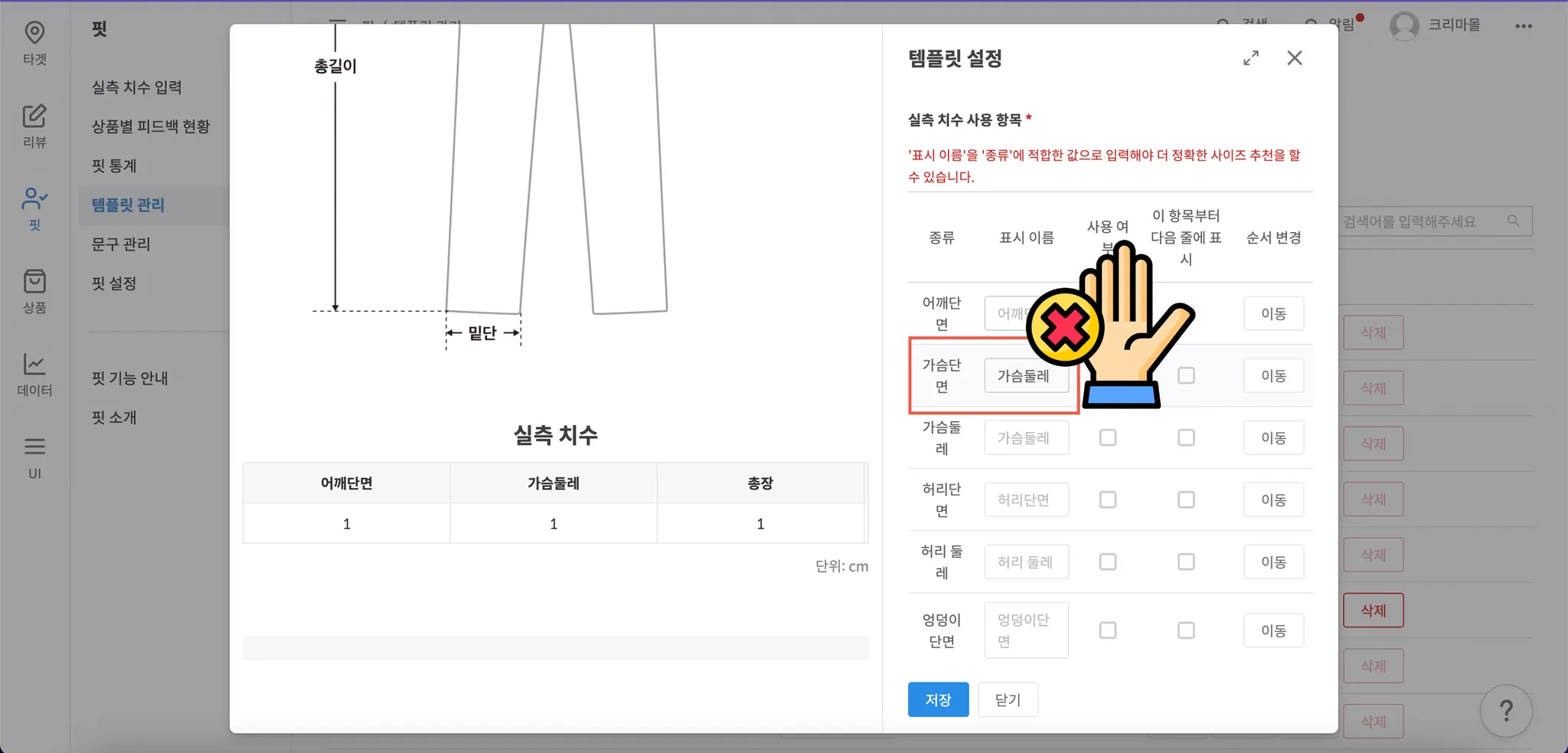Click 이동 button in 허리 둘레 row
The height and width of the screenshot is (753, 1568).
(x=1274, y=561)
